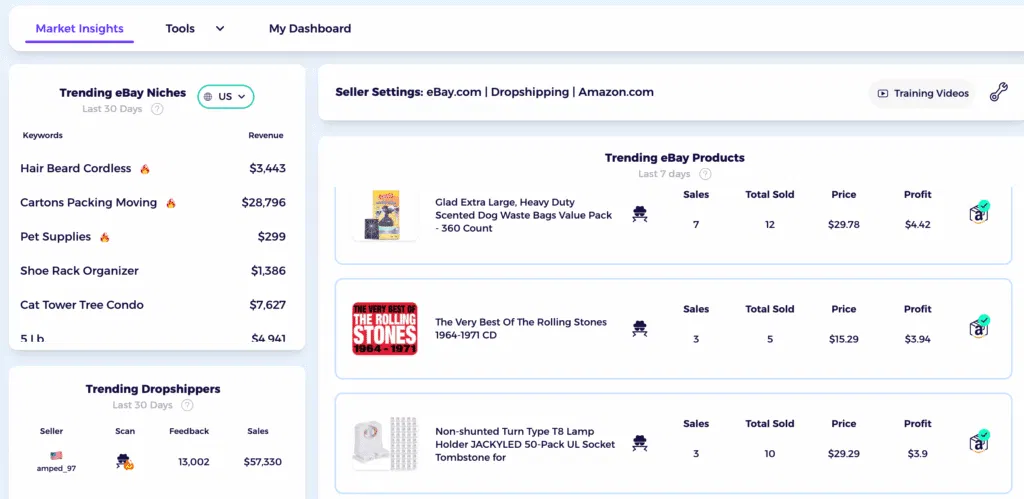Click Feedback column header in Trending Dropshippers
Screen dimensions: 1024x499
[x=189, y=431]
